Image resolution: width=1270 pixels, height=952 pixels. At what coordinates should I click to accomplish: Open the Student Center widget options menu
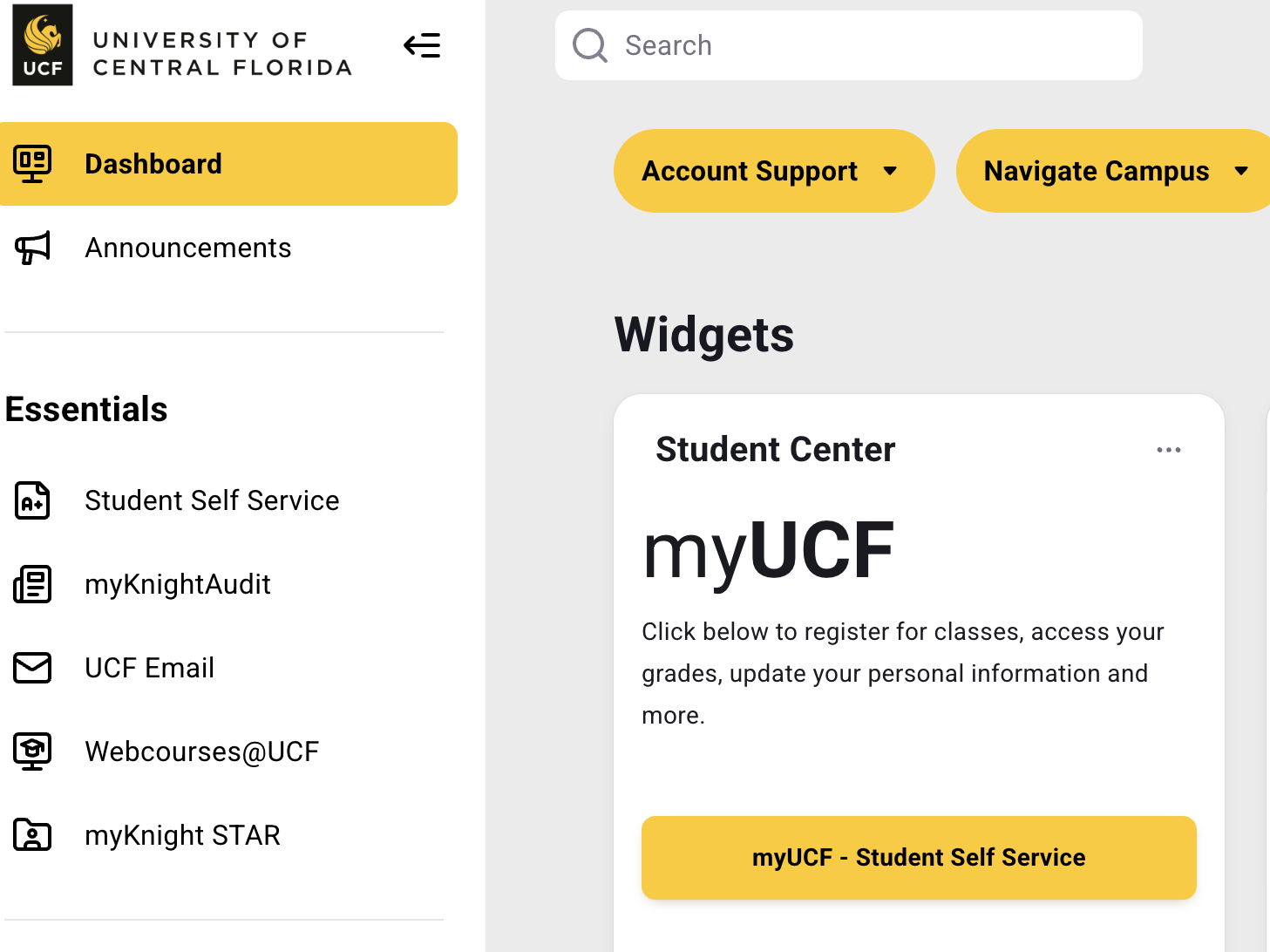coord(1169,450)
